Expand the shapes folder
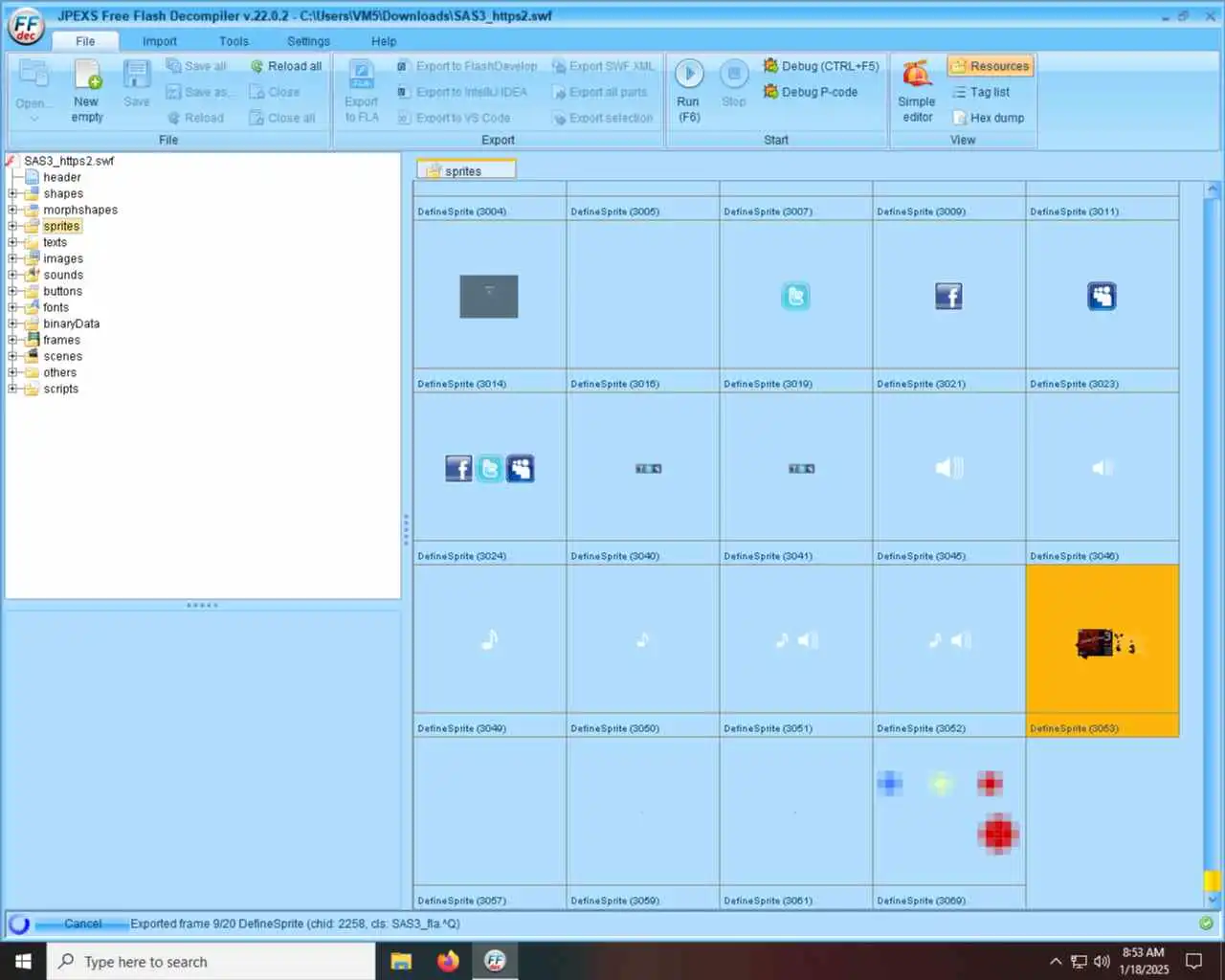1225x980 pixels. click(x=13, y=193)
